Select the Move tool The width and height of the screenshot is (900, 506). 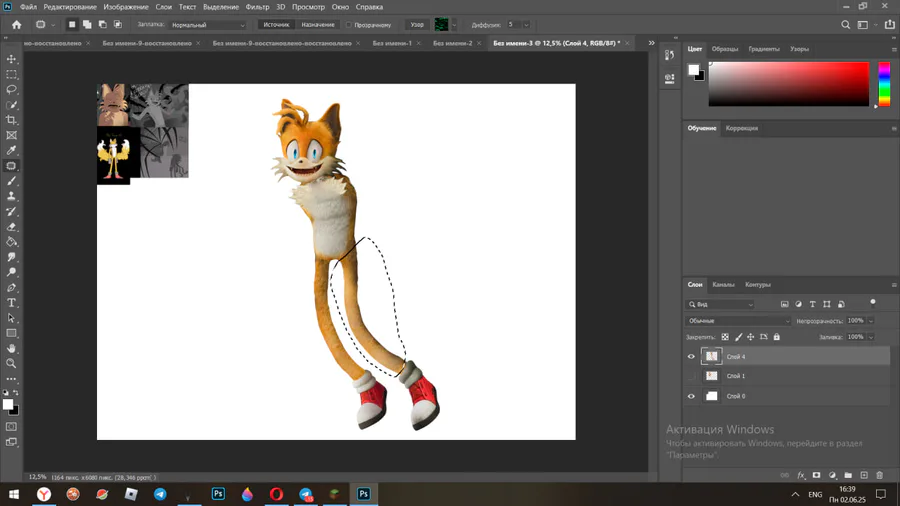tap(11, 59)
